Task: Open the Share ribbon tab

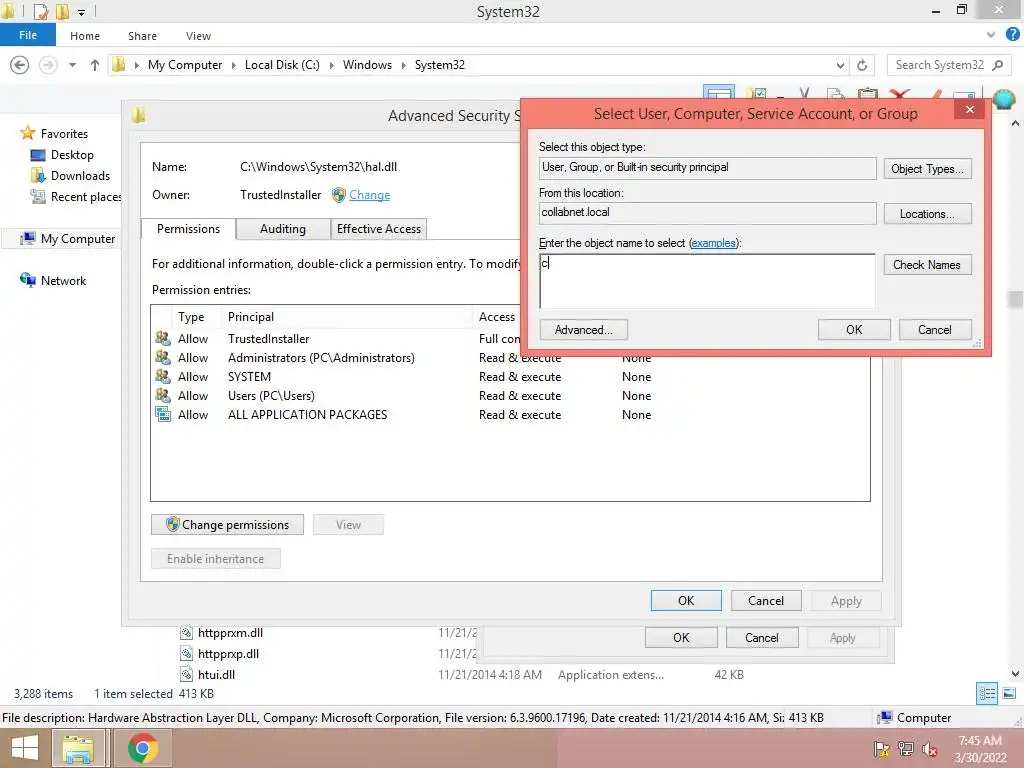Action: click(x=142, y=36)
